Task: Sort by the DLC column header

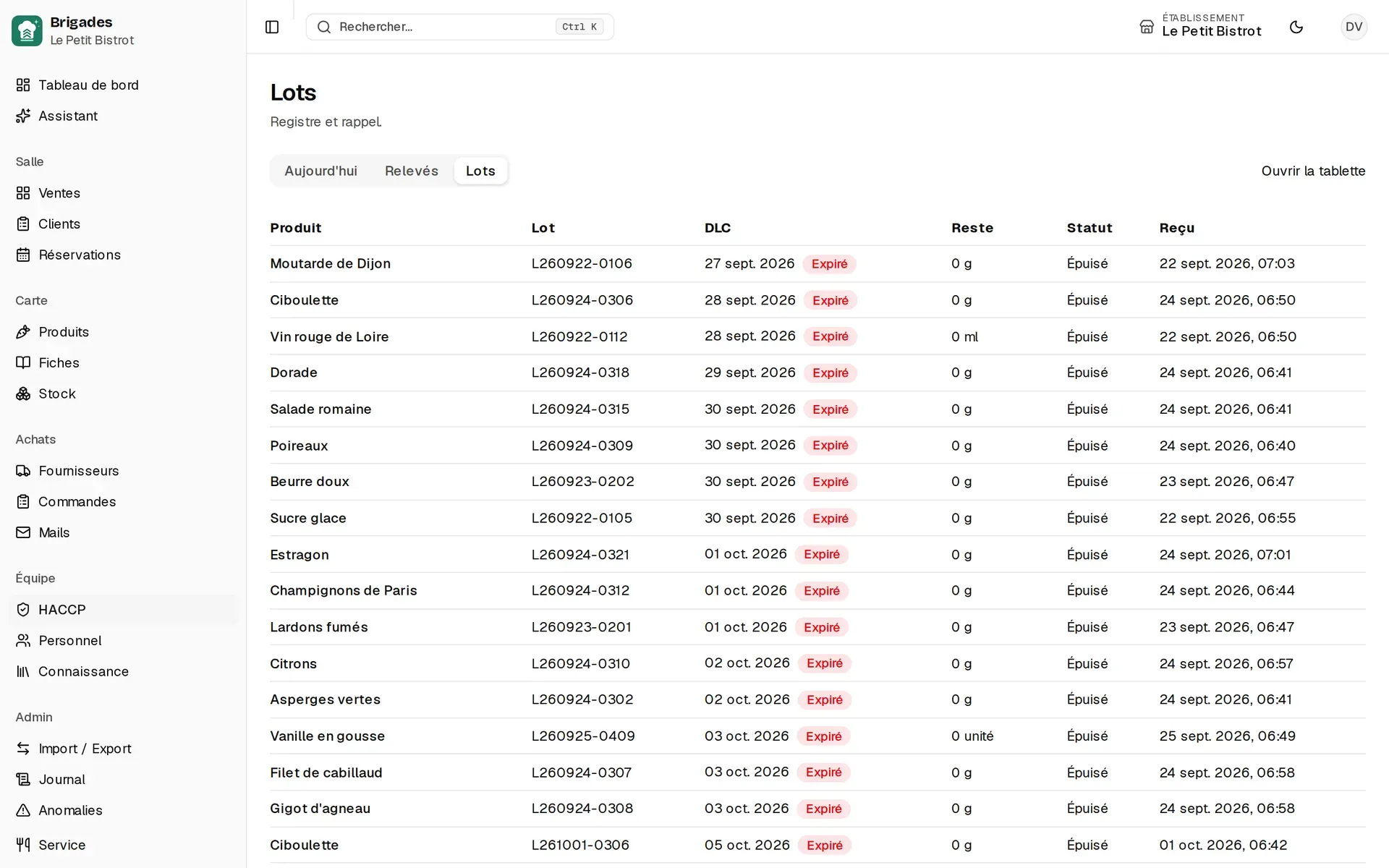Action: tap(718, 228)
